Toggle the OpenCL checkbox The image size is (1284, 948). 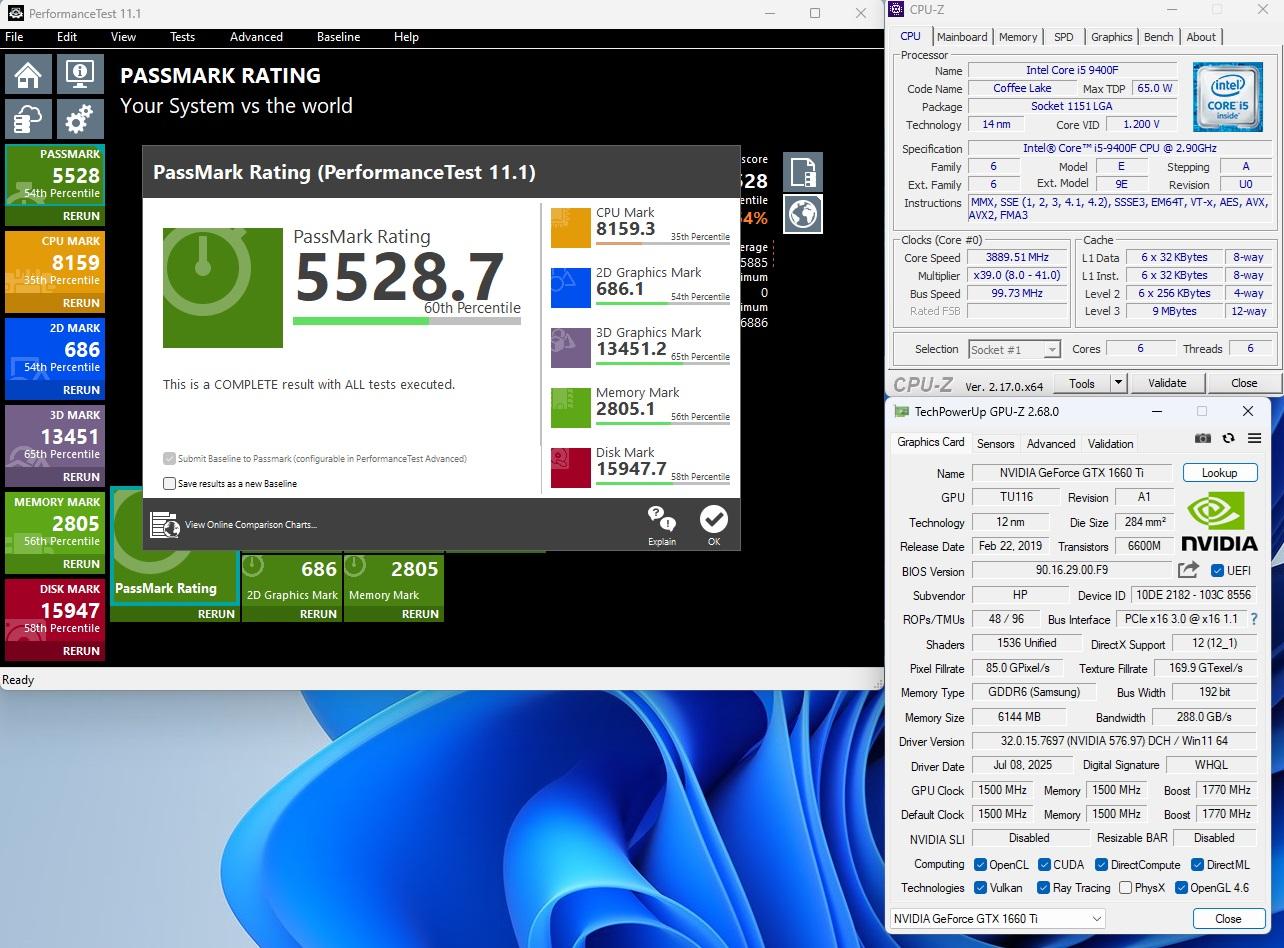coord(980,864)
